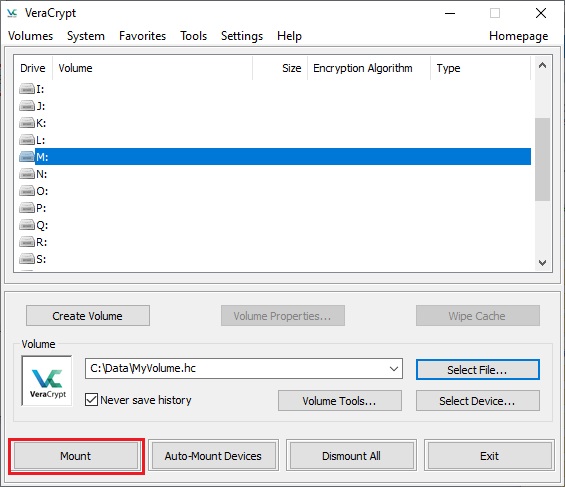
Task: Choose the O: drive icon
Action: (x=27, y=191)
